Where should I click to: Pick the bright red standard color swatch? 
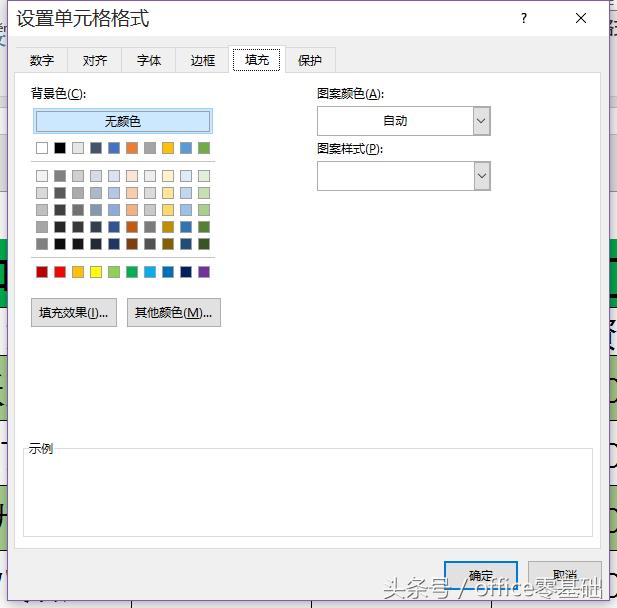(60, 272)
